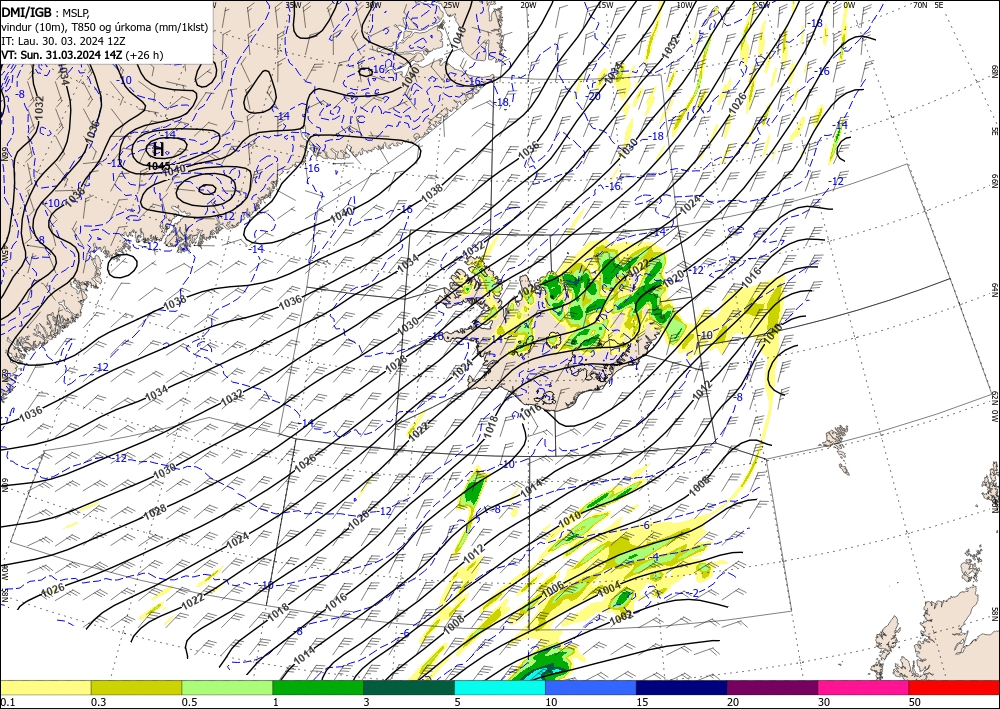Select the dark green 3 mm legend swatch
1000x709 pixels.
(409, 687)
